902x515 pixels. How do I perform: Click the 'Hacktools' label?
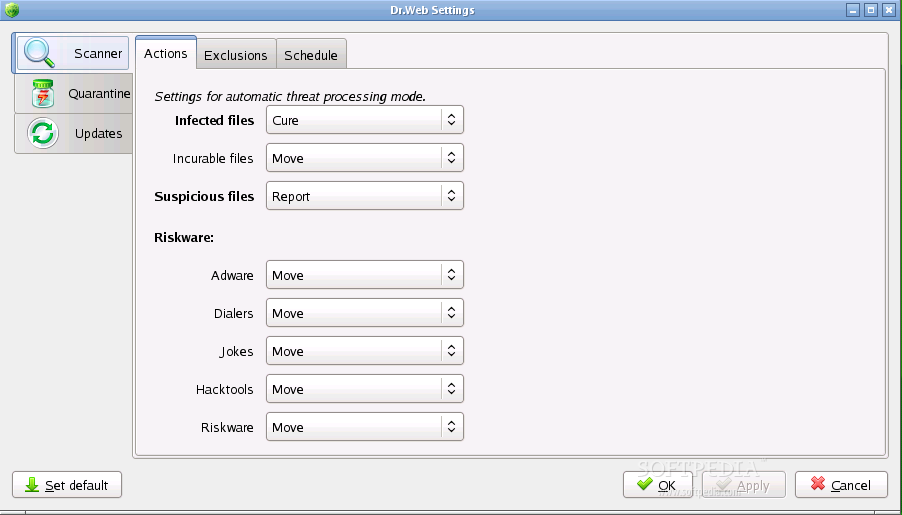(x=224, y=389)
